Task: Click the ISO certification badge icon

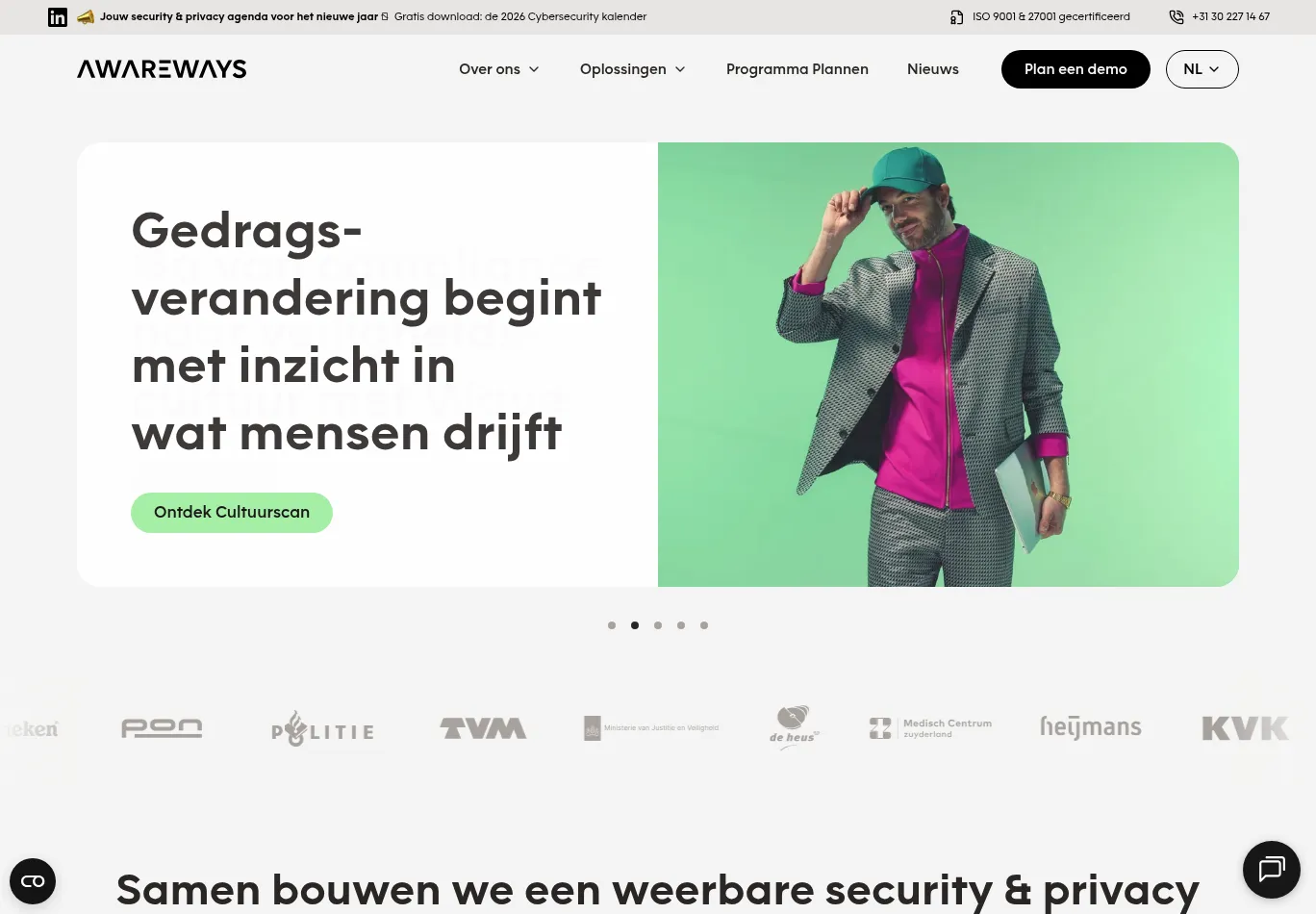Action: point(956,17)
